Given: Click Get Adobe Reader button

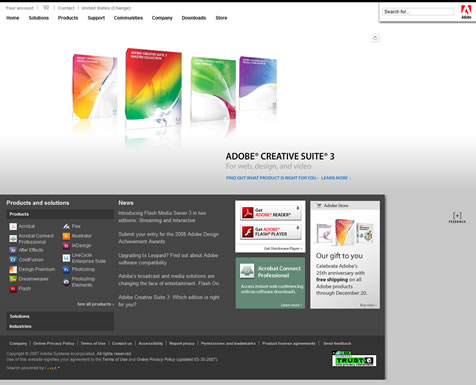Looking at the screenshot, I should tap(271, 213).
